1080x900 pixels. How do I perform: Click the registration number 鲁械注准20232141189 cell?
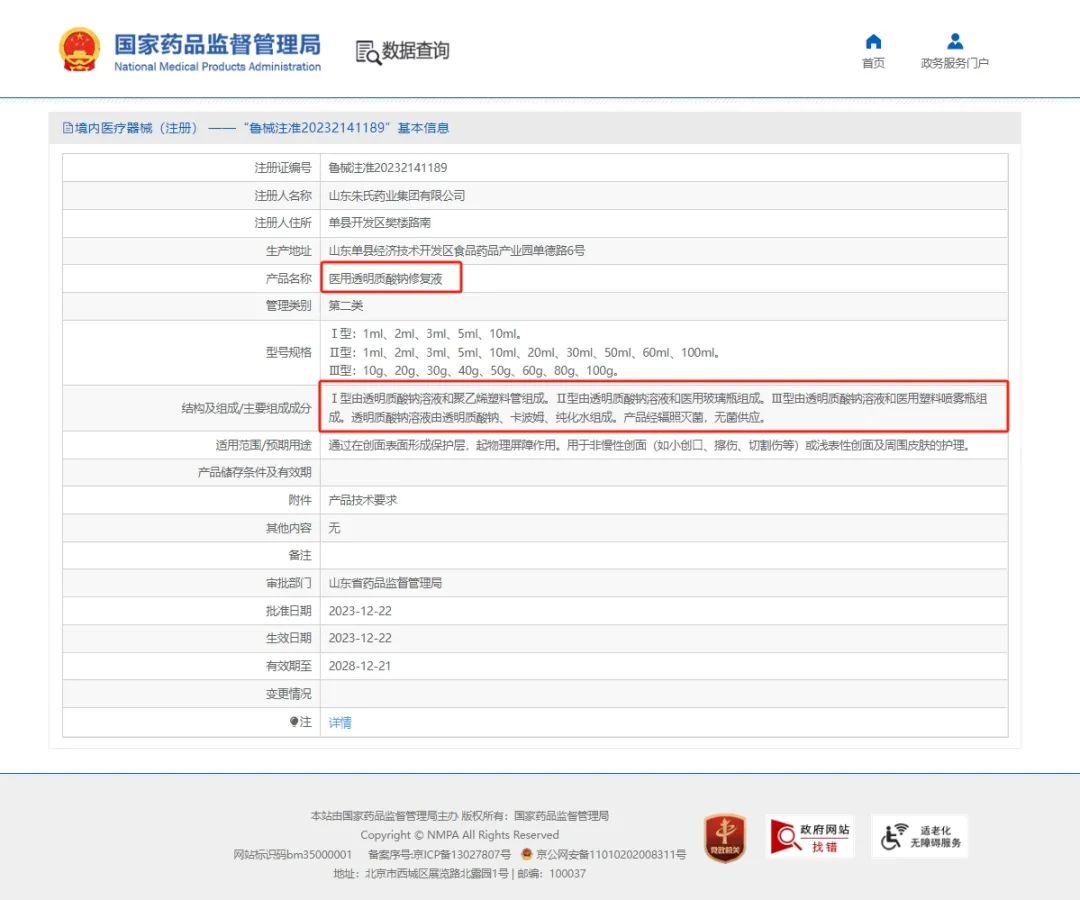tap(388, 168)
